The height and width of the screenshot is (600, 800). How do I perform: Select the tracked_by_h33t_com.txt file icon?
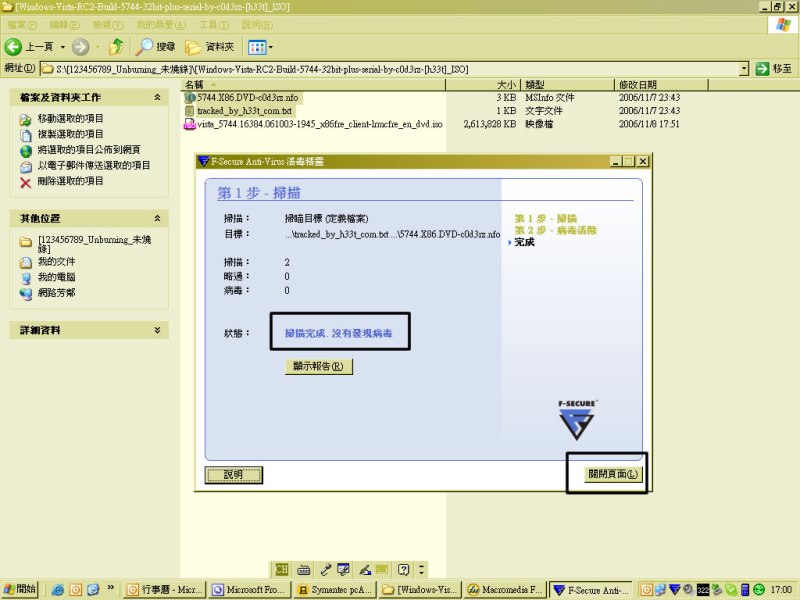click(x=190, y=110)
